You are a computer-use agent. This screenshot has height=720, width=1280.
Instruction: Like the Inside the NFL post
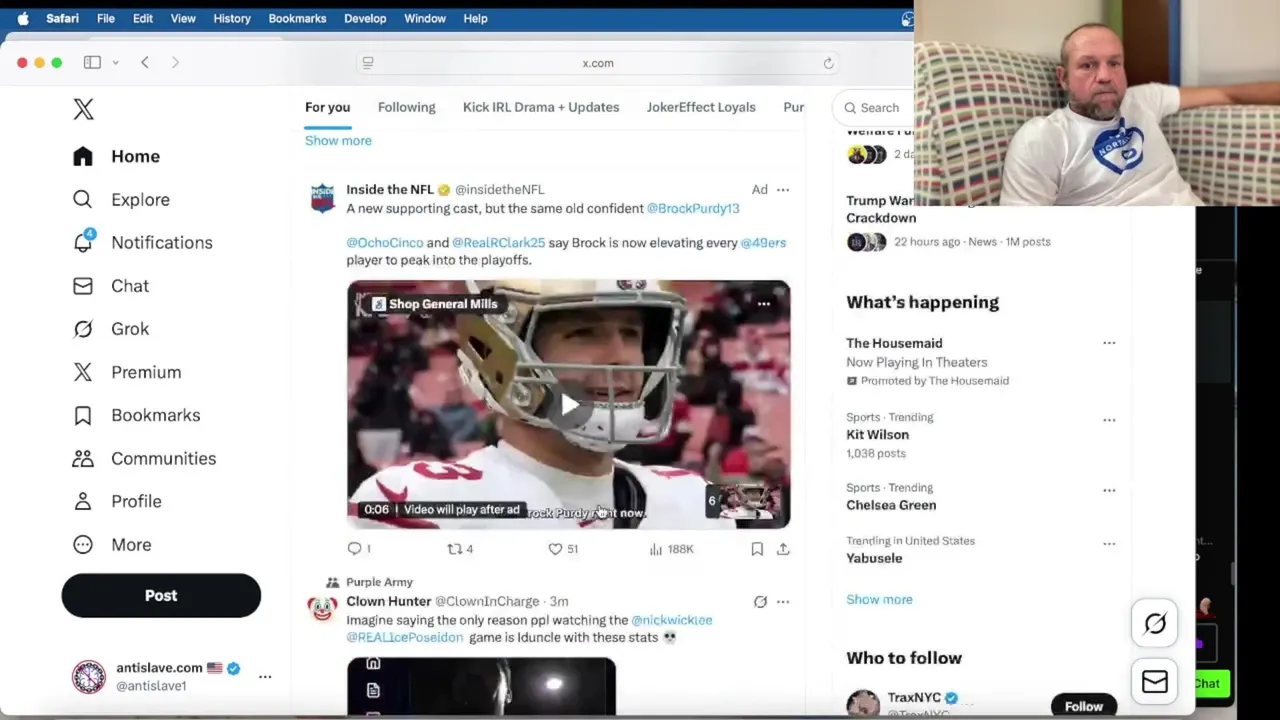(563, 548)
